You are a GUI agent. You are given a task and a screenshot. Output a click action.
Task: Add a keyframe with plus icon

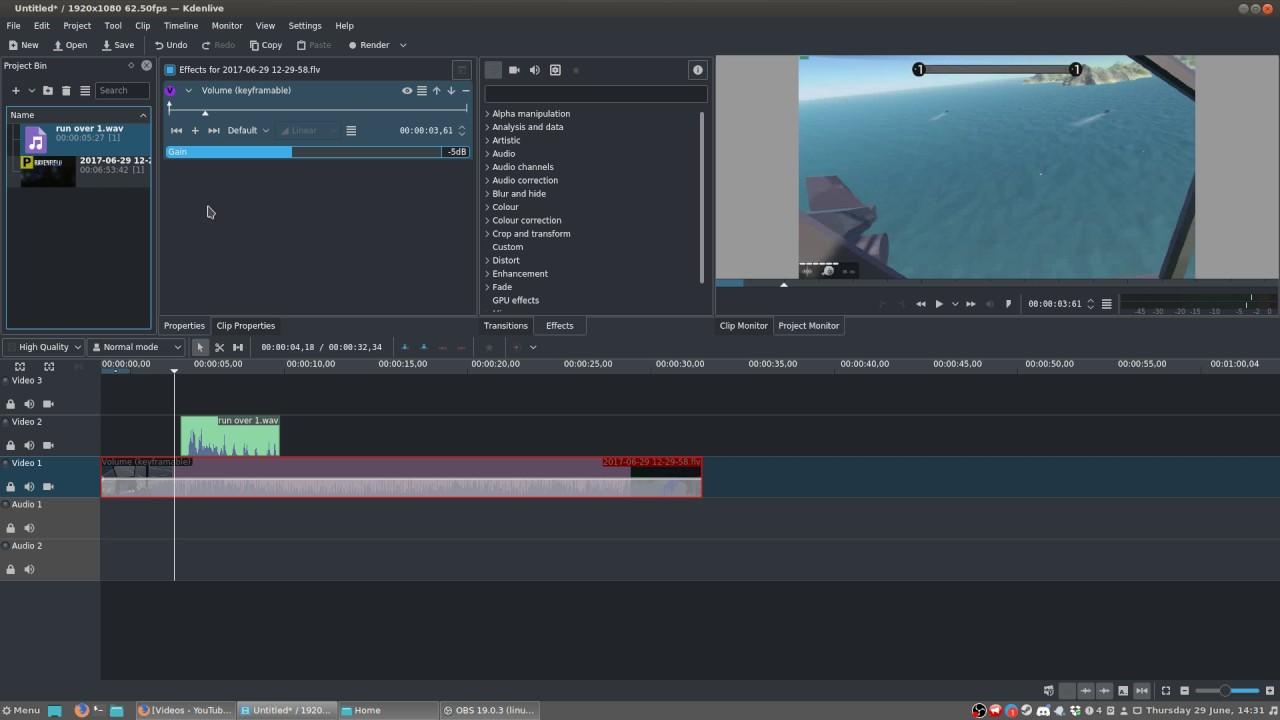pyautogui.click(x=195, y=131)
